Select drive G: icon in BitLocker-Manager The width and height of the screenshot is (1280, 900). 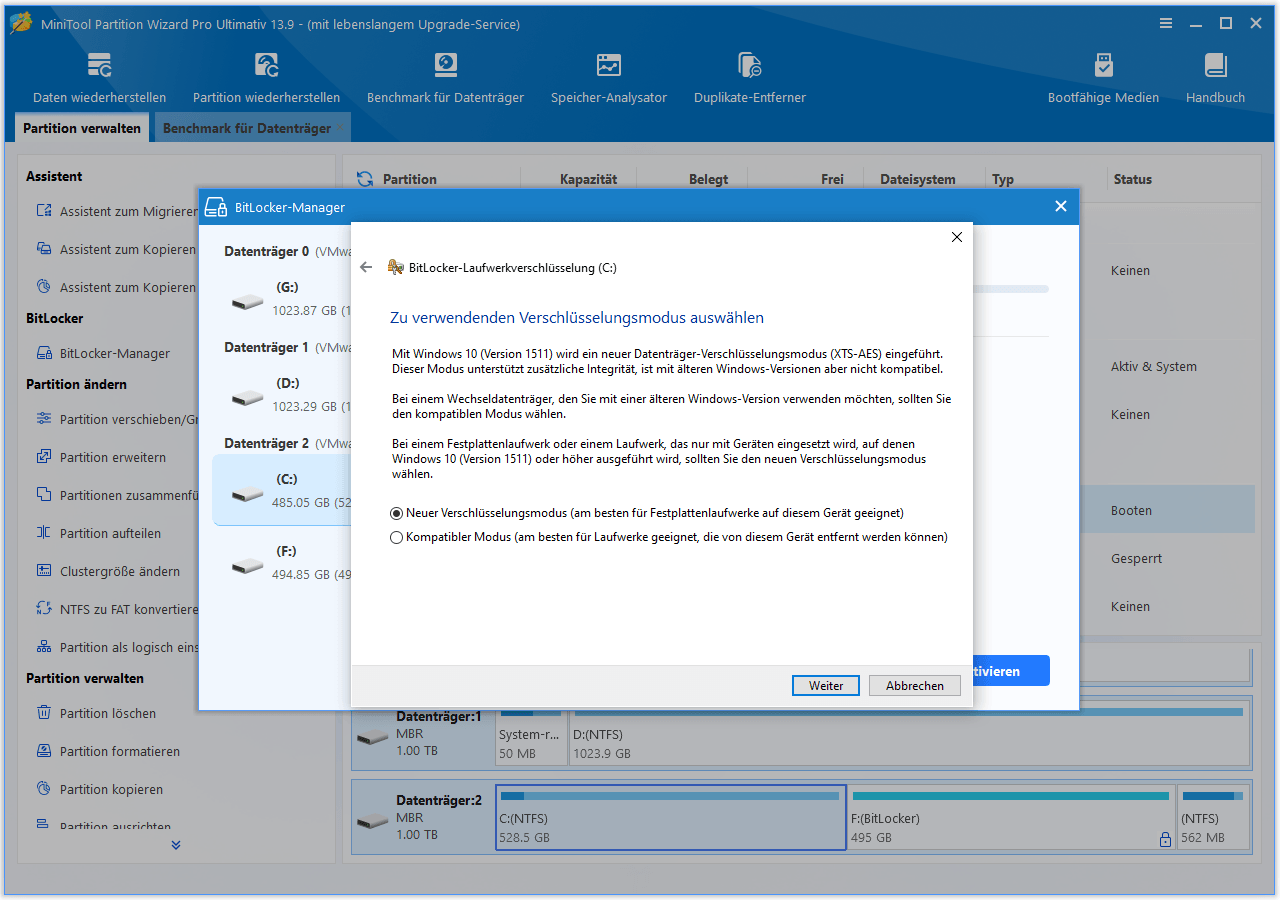tap(247, 300)
